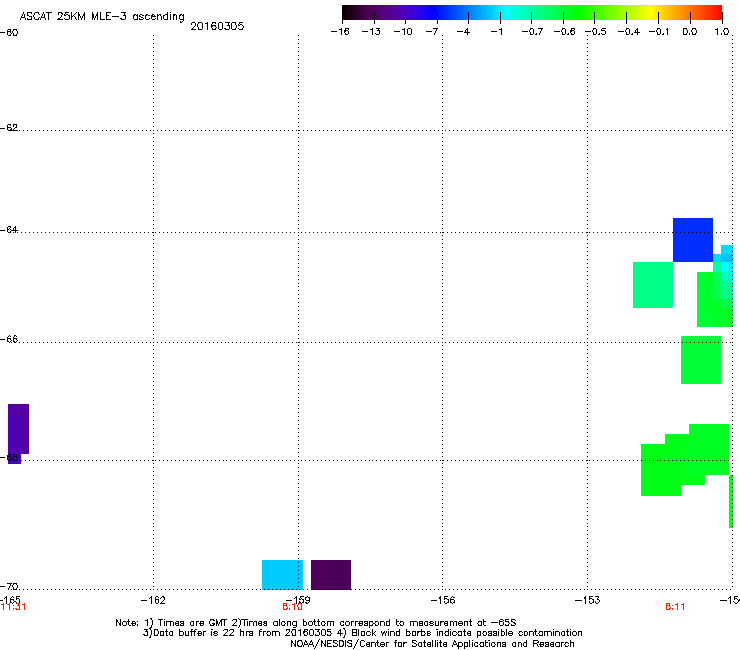Click the "-13" color scale label

(371, 32)
